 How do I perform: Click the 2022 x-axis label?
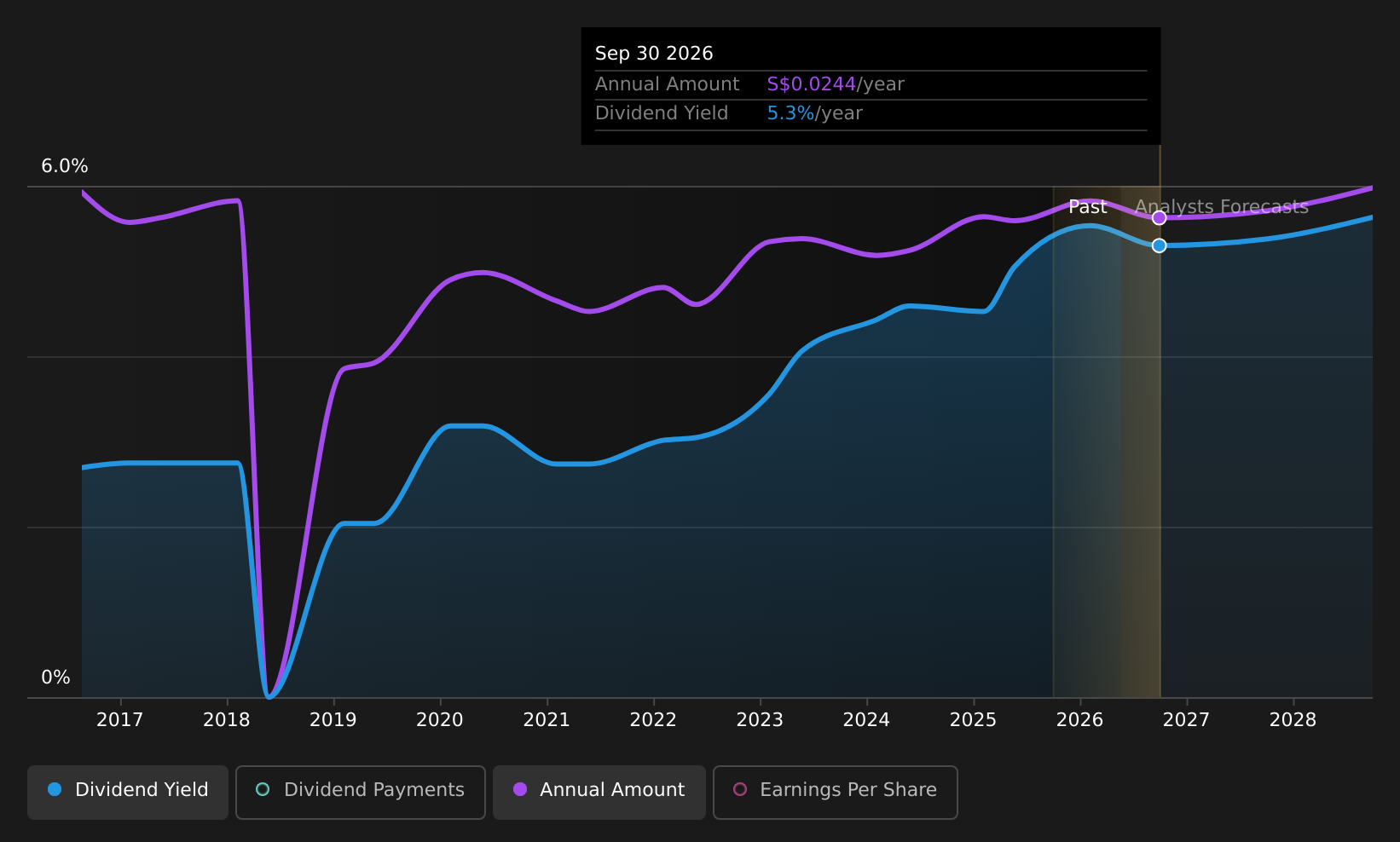pos(653,720)
